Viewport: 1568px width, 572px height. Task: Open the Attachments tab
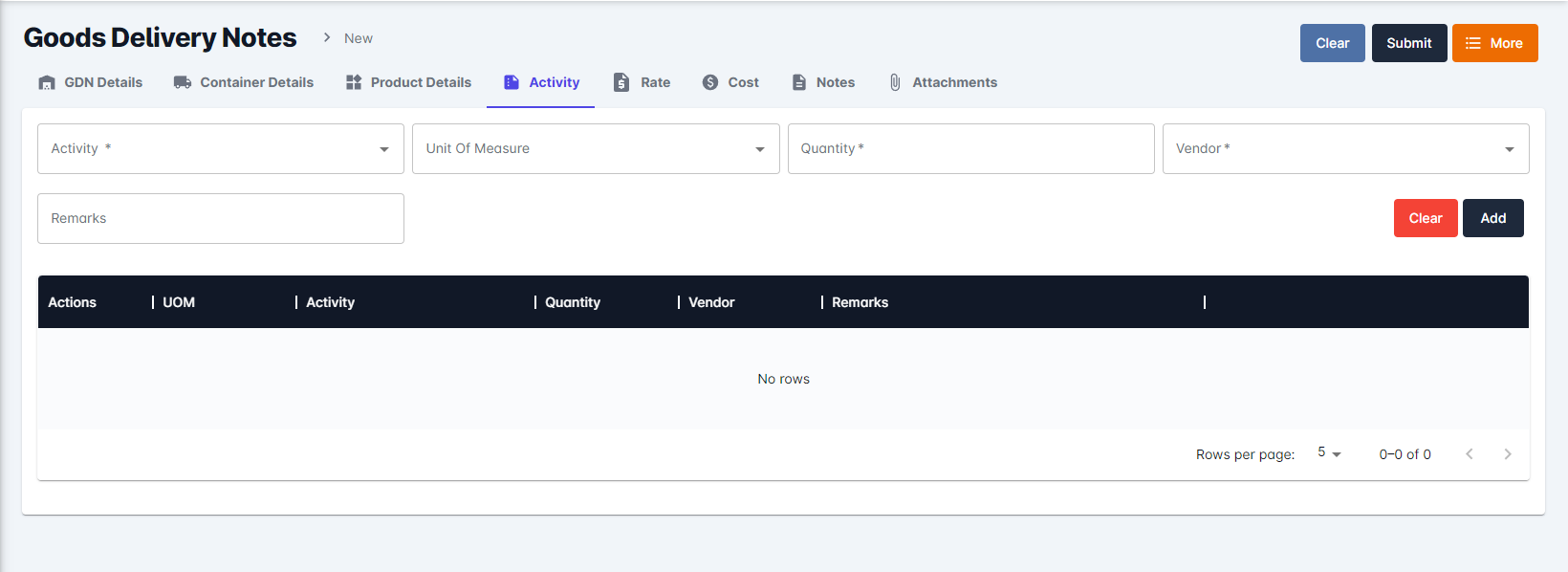(954, 82)
